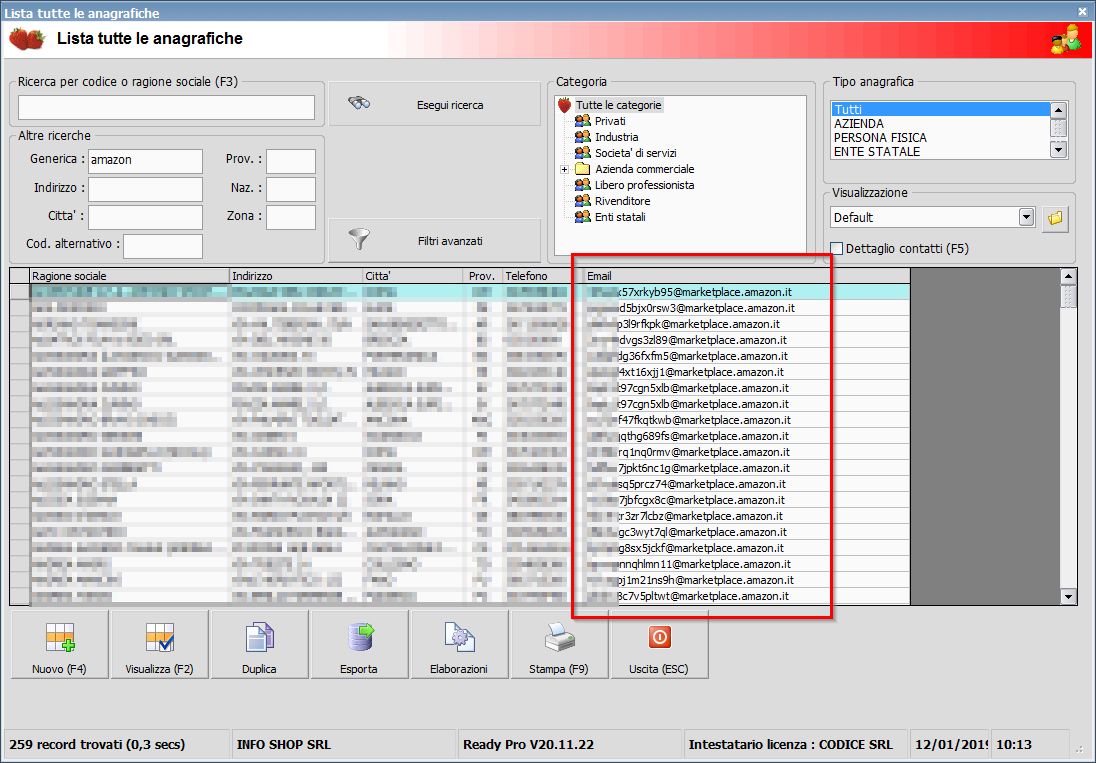1096x763 pixels.
Task: Click the funnel icon on Filtri avanzati
Action: 359,239
